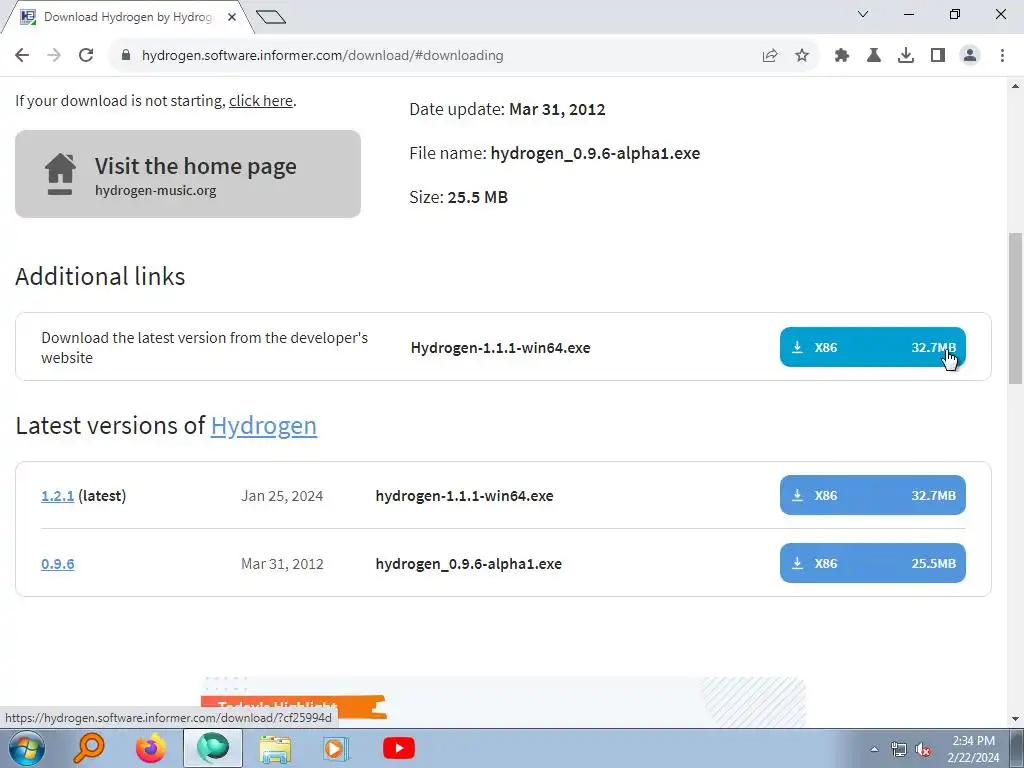View site security lock information

point(126,56)
